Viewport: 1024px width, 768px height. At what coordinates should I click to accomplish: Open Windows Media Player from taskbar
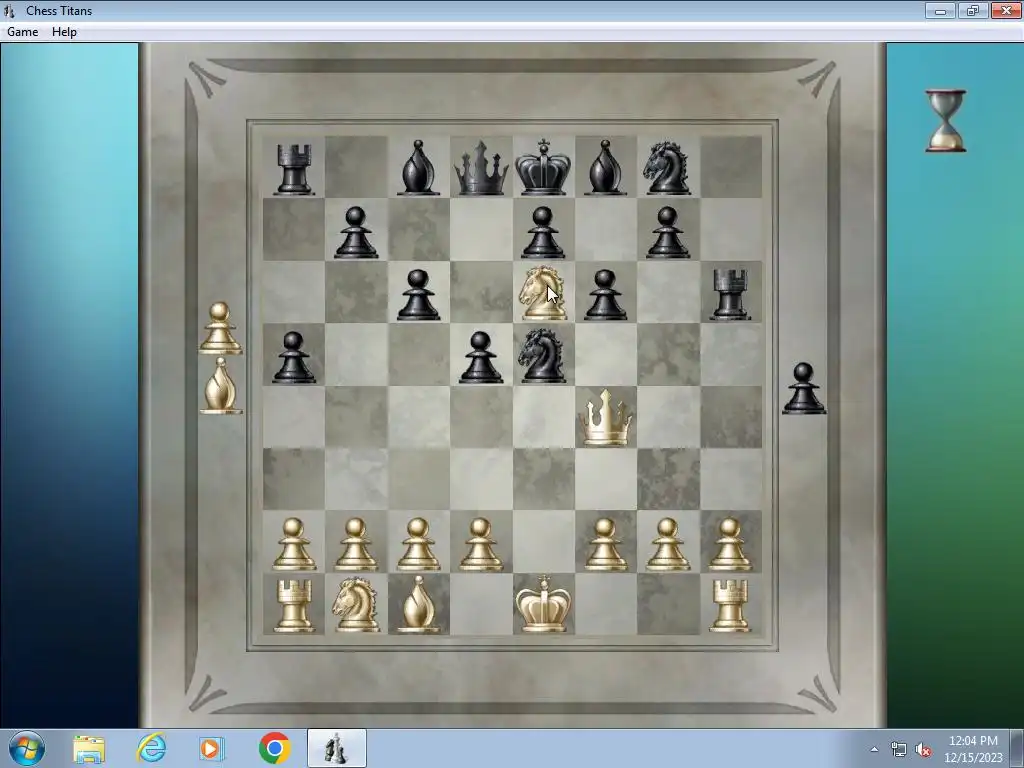(x=212, y=748)
